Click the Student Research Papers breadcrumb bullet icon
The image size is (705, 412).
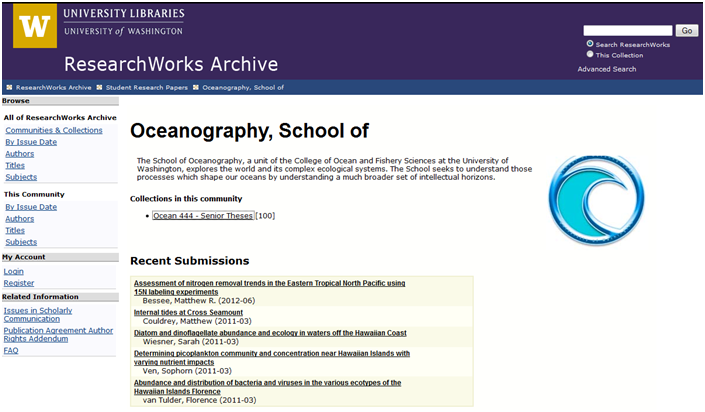point(99,87)
